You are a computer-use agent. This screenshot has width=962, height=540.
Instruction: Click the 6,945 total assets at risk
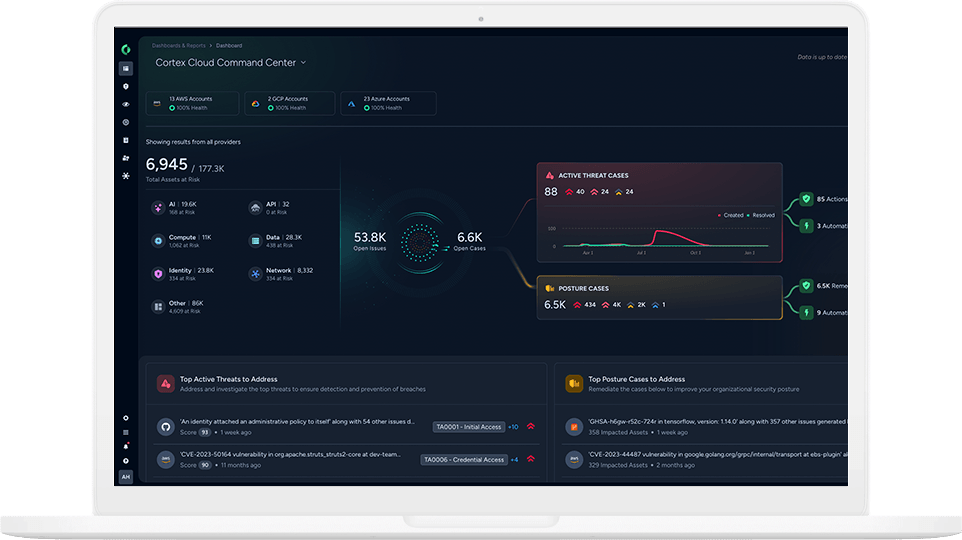click(x=166, y=164)
